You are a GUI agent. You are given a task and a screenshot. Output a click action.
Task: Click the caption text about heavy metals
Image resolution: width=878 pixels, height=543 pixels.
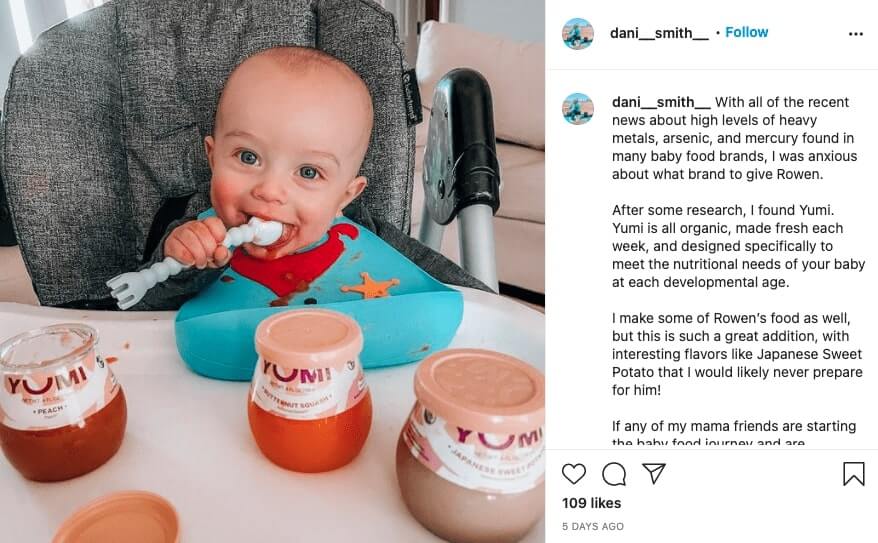tap(735, 138)
